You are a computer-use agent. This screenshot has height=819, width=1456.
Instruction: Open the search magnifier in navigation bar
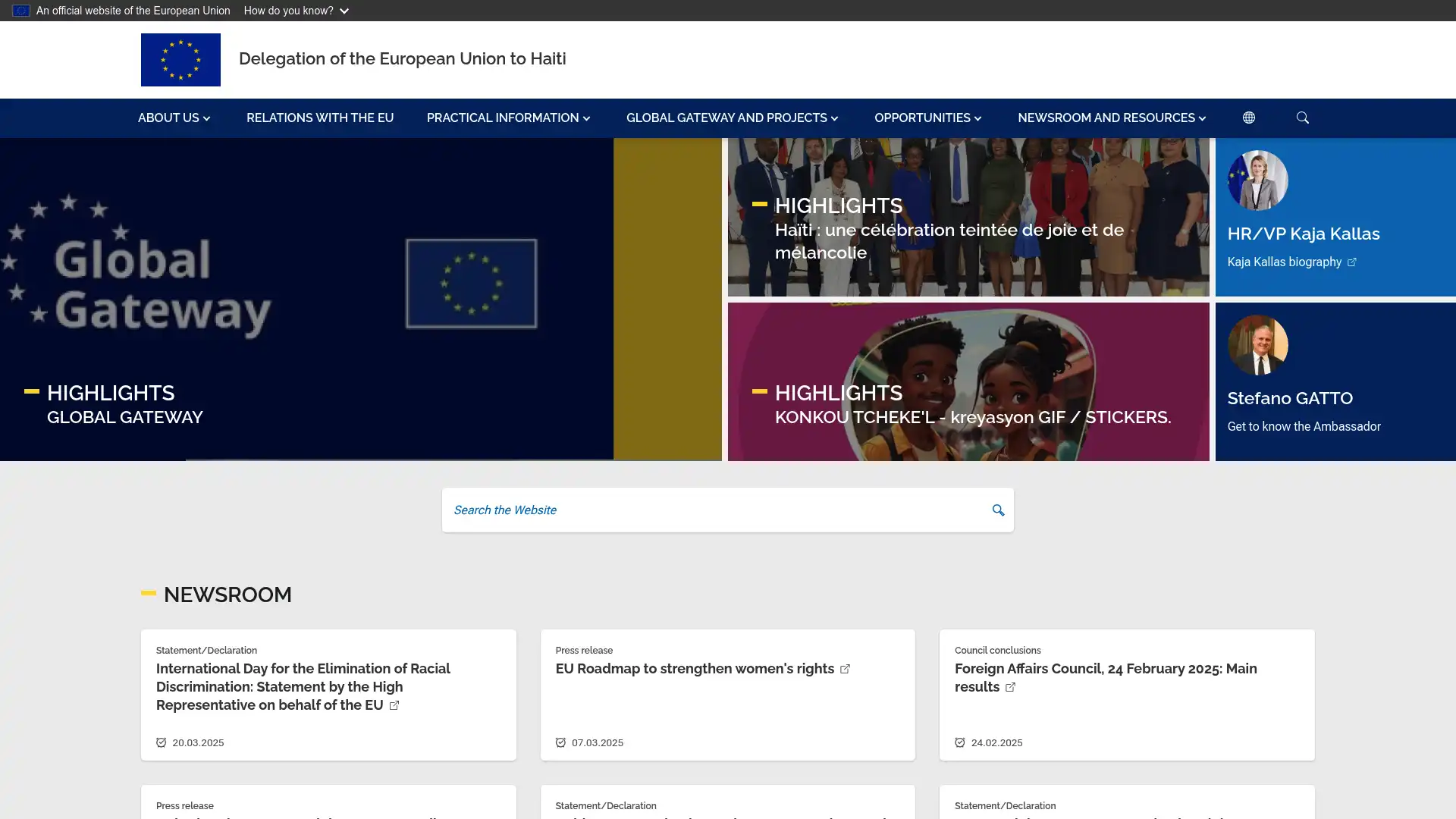click(x=1302, y=118)
